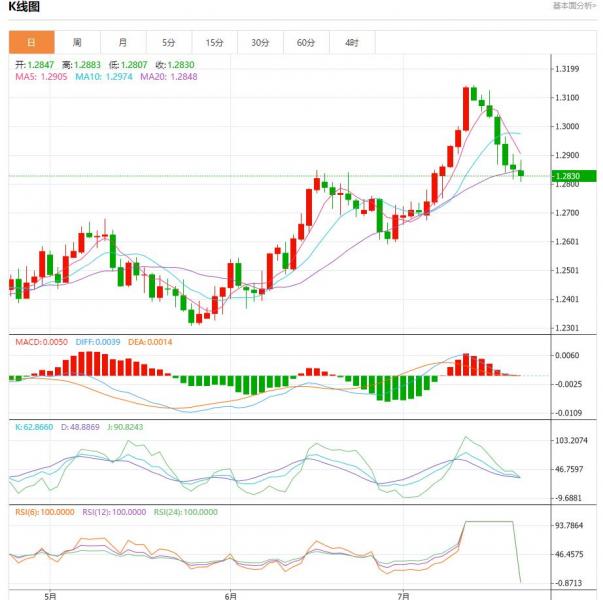
Task: Click the J:90.8243 indicator value
Action: point(125,427)
